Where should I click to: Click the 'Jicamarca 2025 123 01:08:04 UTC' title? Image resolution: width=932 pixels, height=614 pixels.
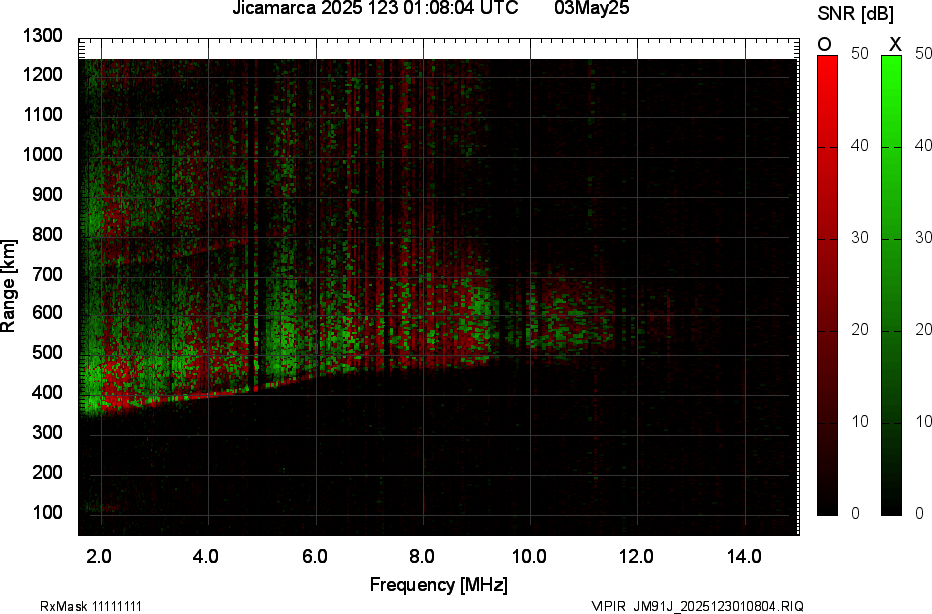point(375,9)
